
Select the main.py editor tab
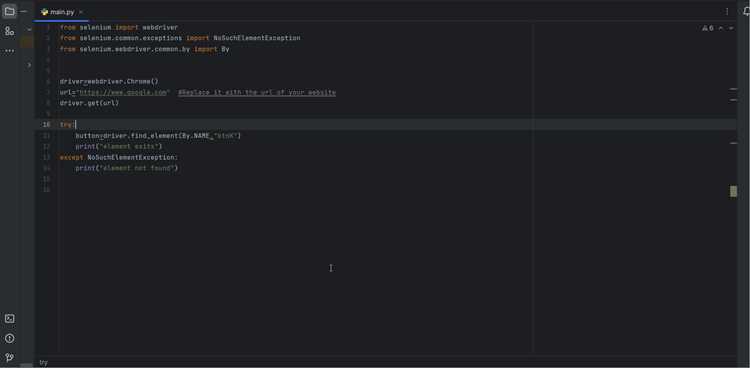(58, 12)
